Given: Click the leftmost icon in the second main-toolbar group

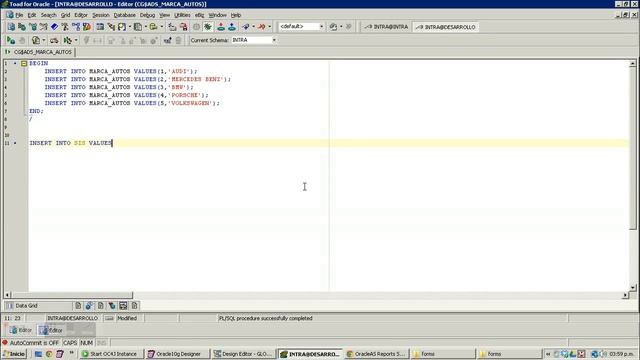Looking at the screenshot, I should (172, 27).
